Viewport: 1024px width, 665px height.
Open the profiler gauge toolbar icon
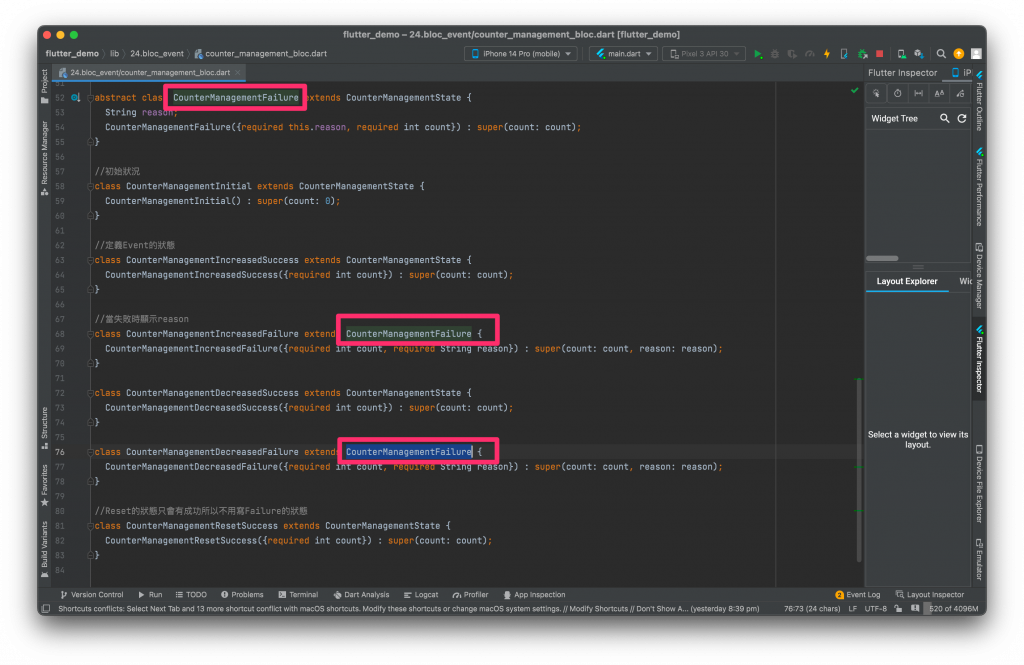810,54
